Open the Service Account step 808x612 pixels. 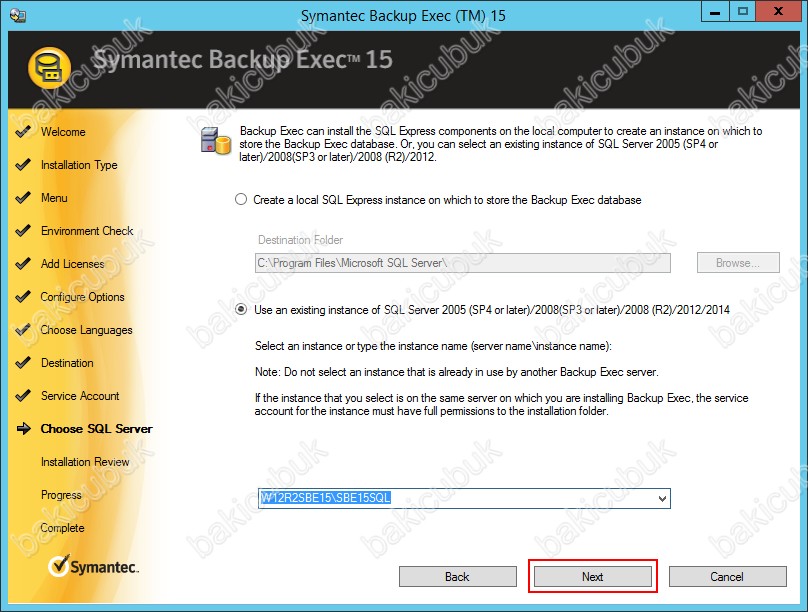[80, 396]
